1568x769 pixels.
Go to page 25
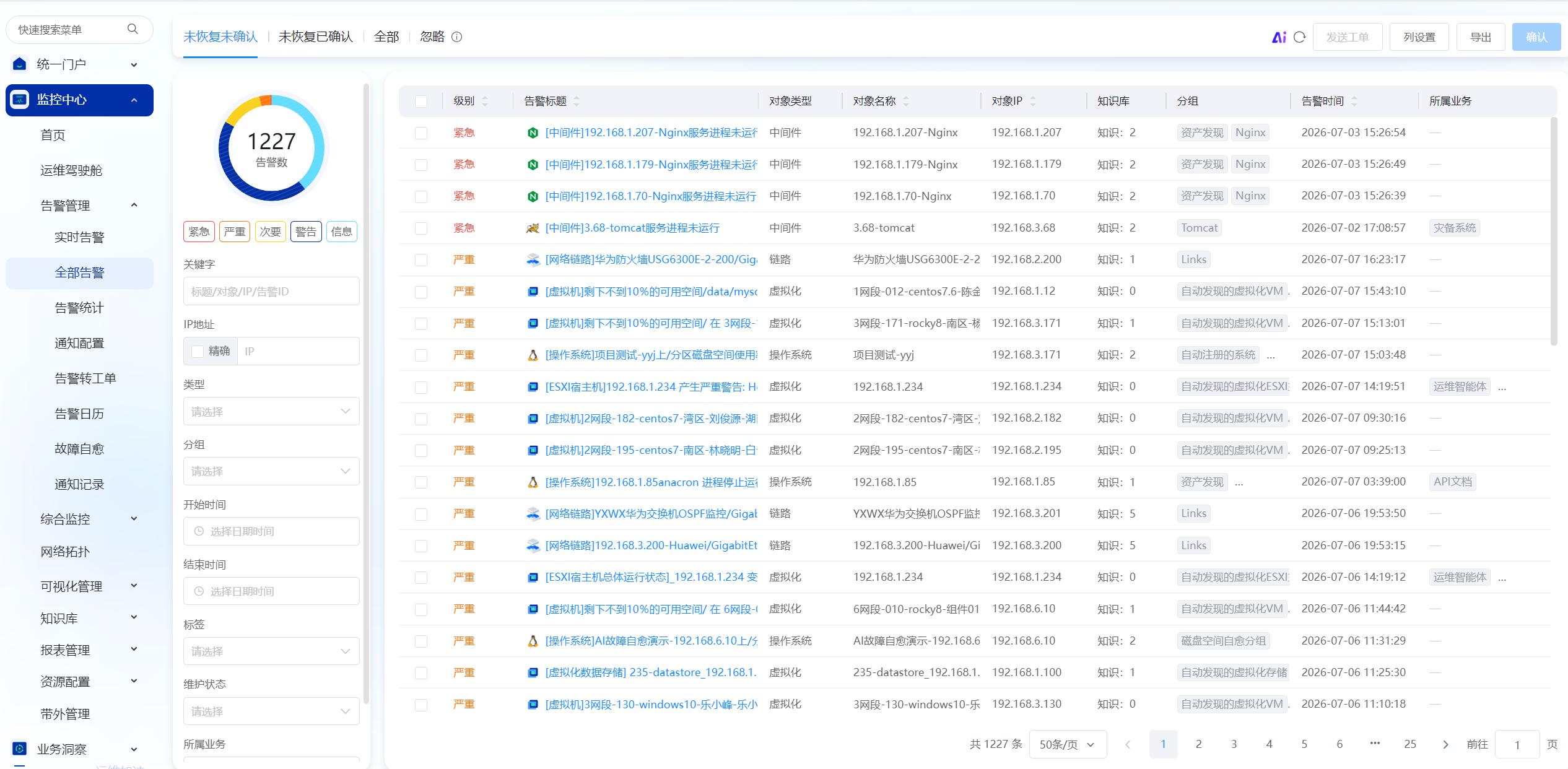pyautogui.click(x=1410, y=744)
